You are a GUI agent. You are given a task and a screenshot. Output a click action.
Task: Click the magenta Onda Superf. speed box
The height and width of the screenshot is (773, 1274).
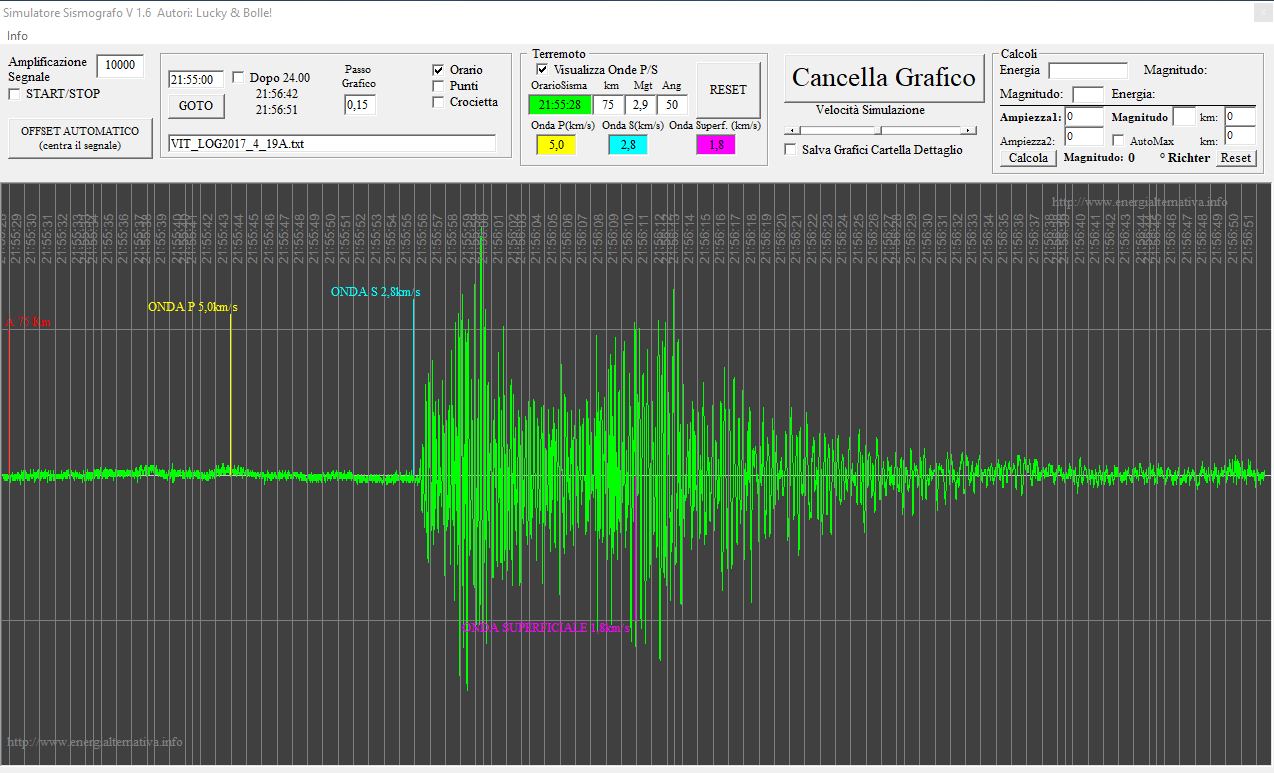click(x=716, y=145)
